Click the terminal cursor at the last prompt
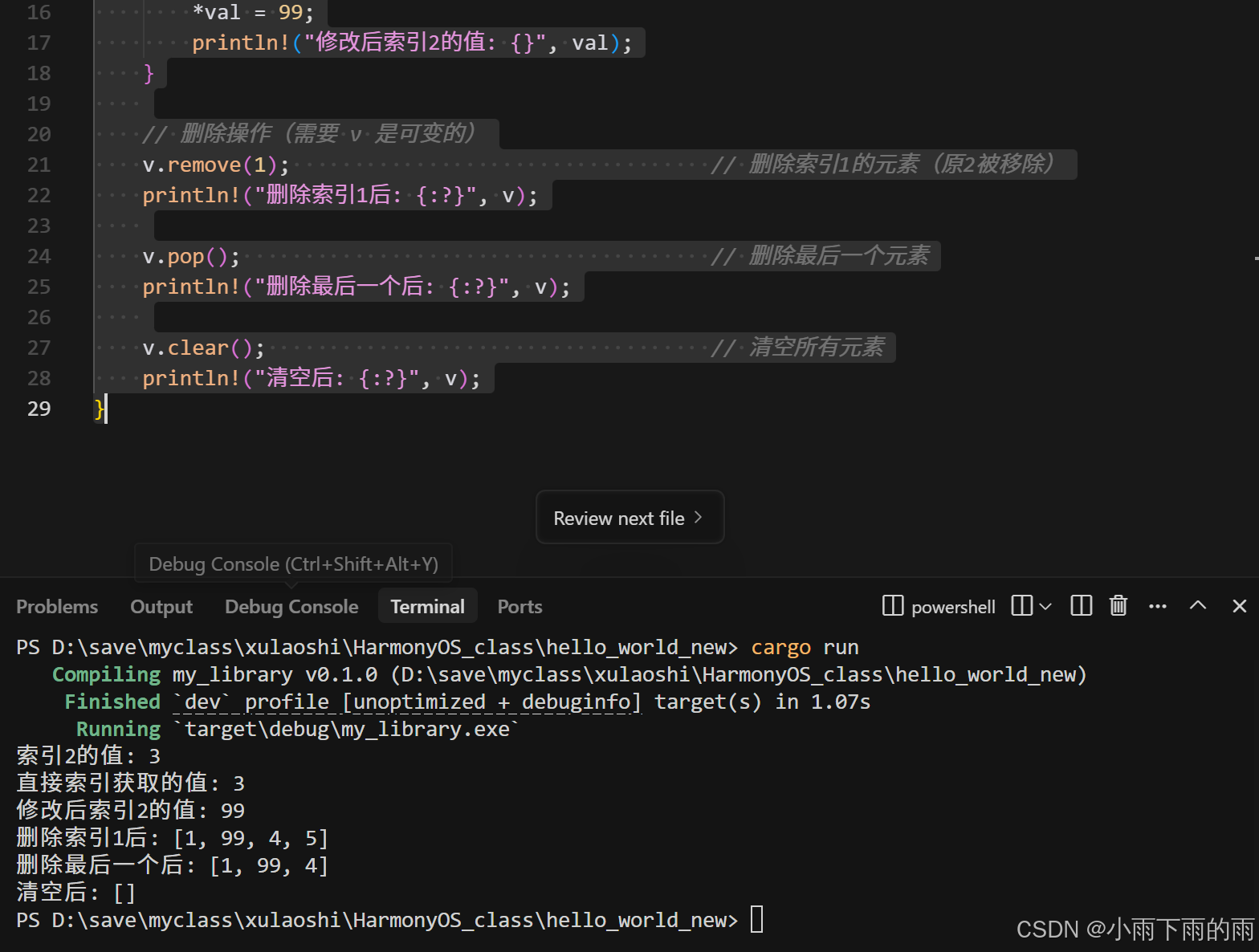Image resolution: width=1259 pixels, height=952 pixels. pyautogui.click(x=756, y=919)
